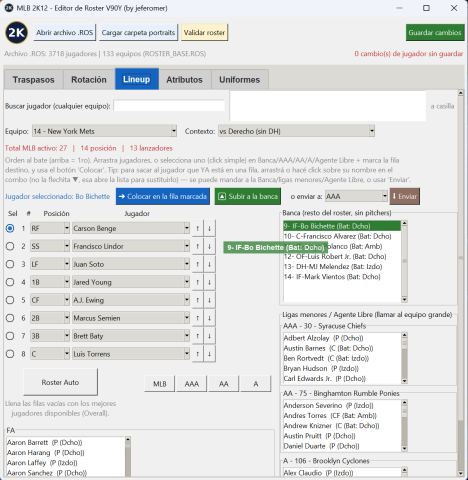Switch to the Rotación tab

pos(89,80)
